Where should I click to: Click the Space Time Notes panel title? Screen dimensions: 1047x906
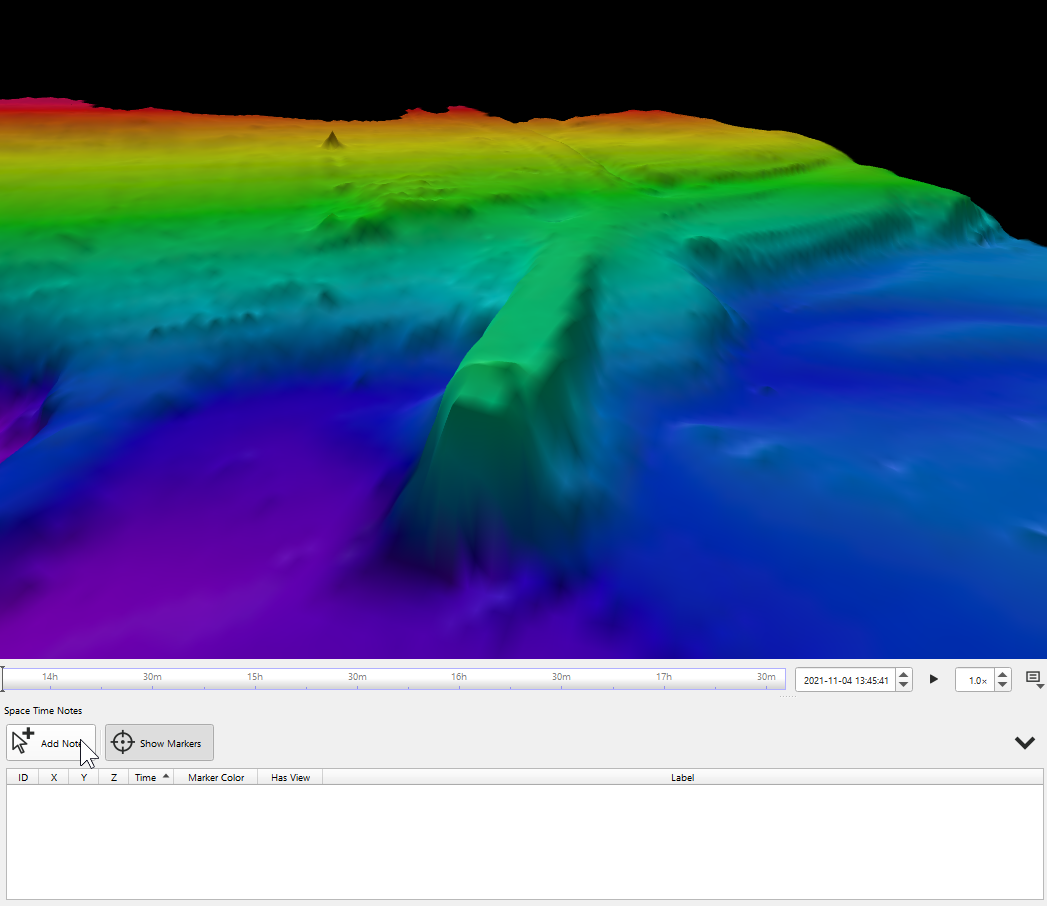point(43,710)
